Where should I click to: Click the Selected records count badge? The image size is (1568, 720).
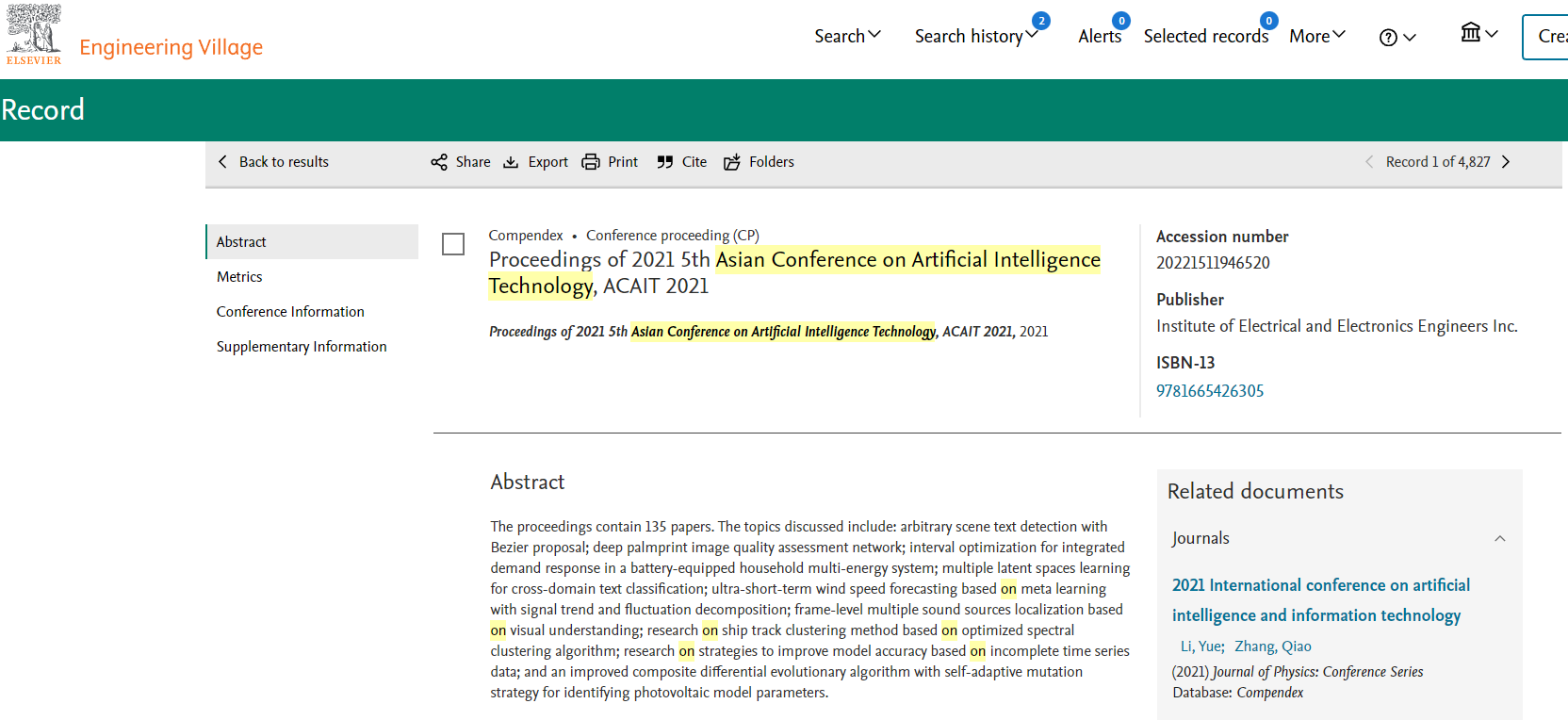click(x=1269, y=21)
